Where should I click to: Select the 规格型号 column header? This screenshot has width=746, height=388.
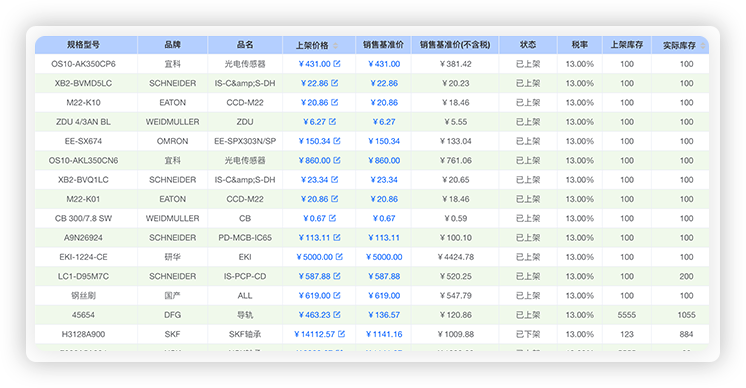[x=83, y=45]
